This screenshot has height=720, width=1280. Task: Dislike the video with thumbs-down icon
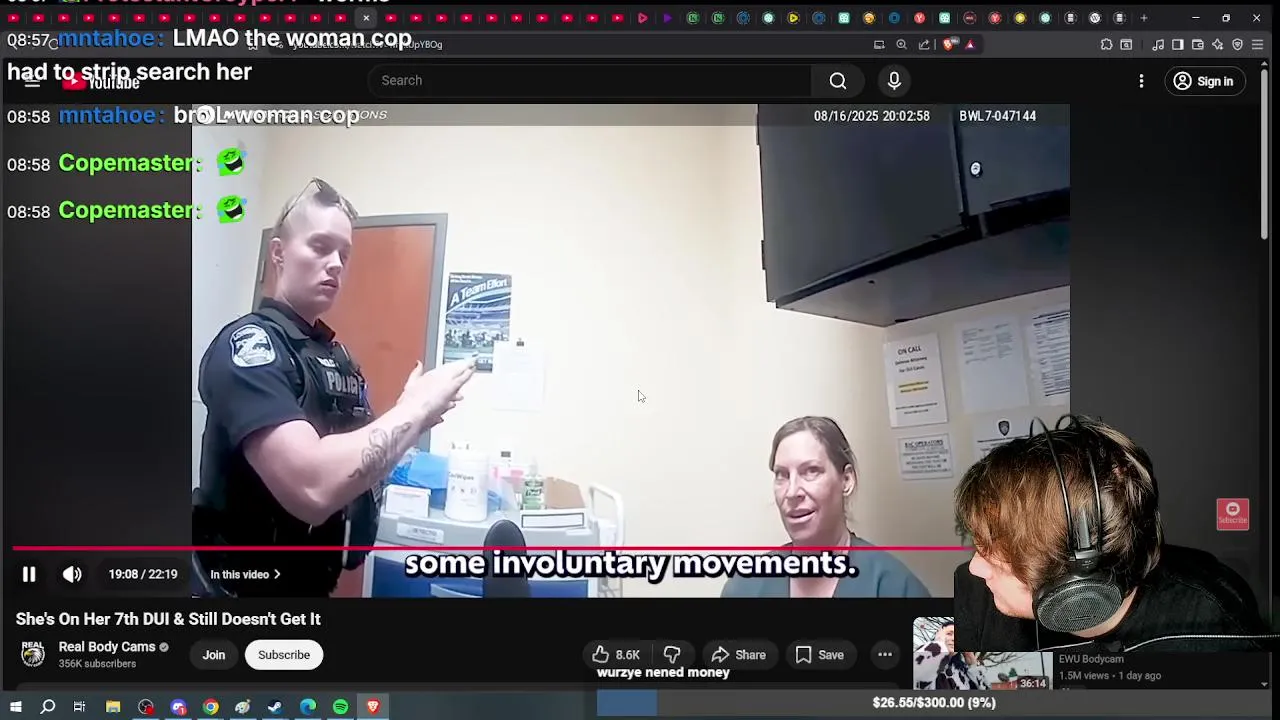672,655
